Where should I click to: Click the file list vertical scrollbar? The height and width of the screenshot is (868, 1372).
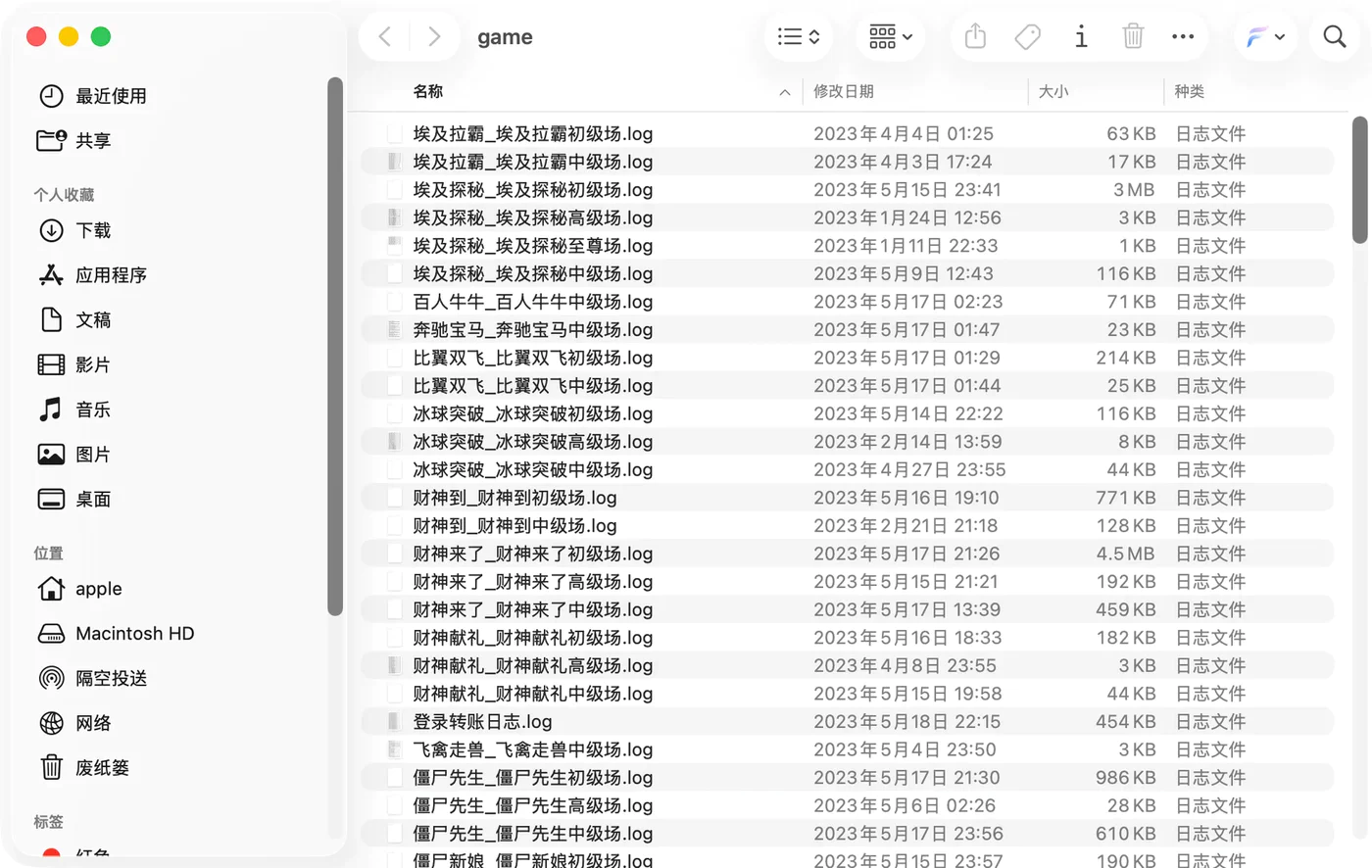1359,180
